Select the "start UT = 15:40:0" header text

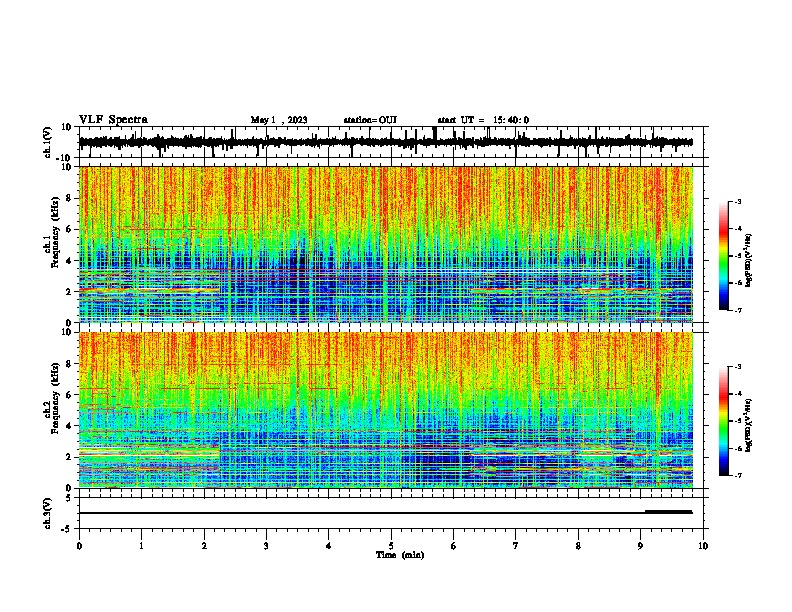(483, 120)
